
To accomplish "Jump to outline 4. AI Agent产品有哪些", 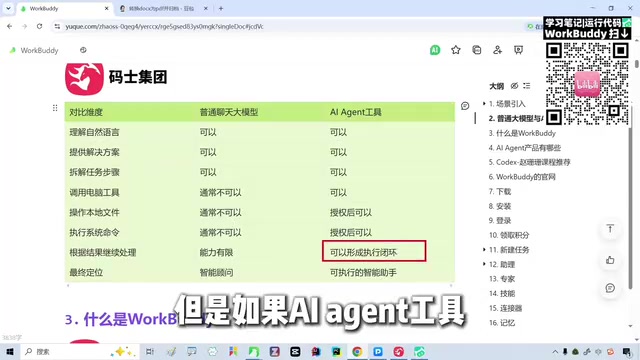I will pyautogui.click(x=524, y=148).
